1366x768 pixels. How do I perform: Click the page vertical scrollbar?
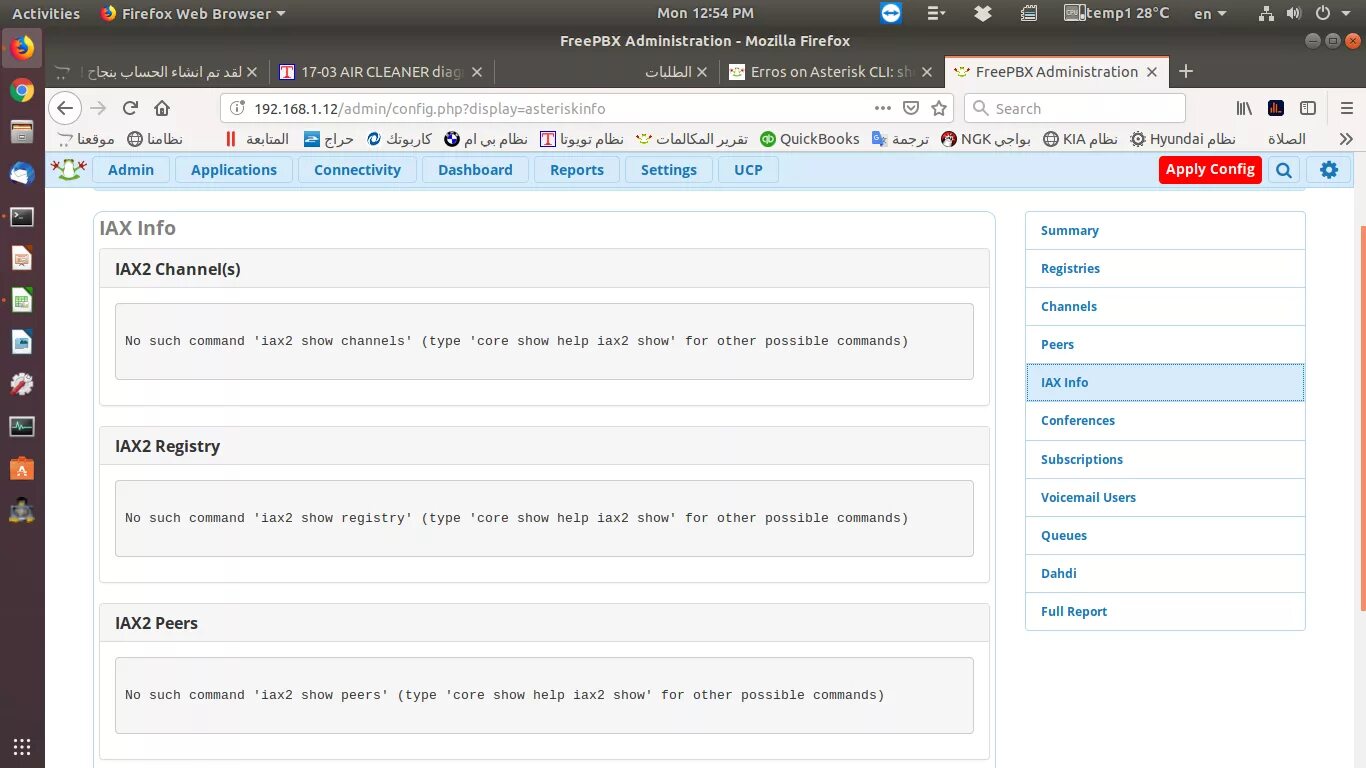point(1361,420)
